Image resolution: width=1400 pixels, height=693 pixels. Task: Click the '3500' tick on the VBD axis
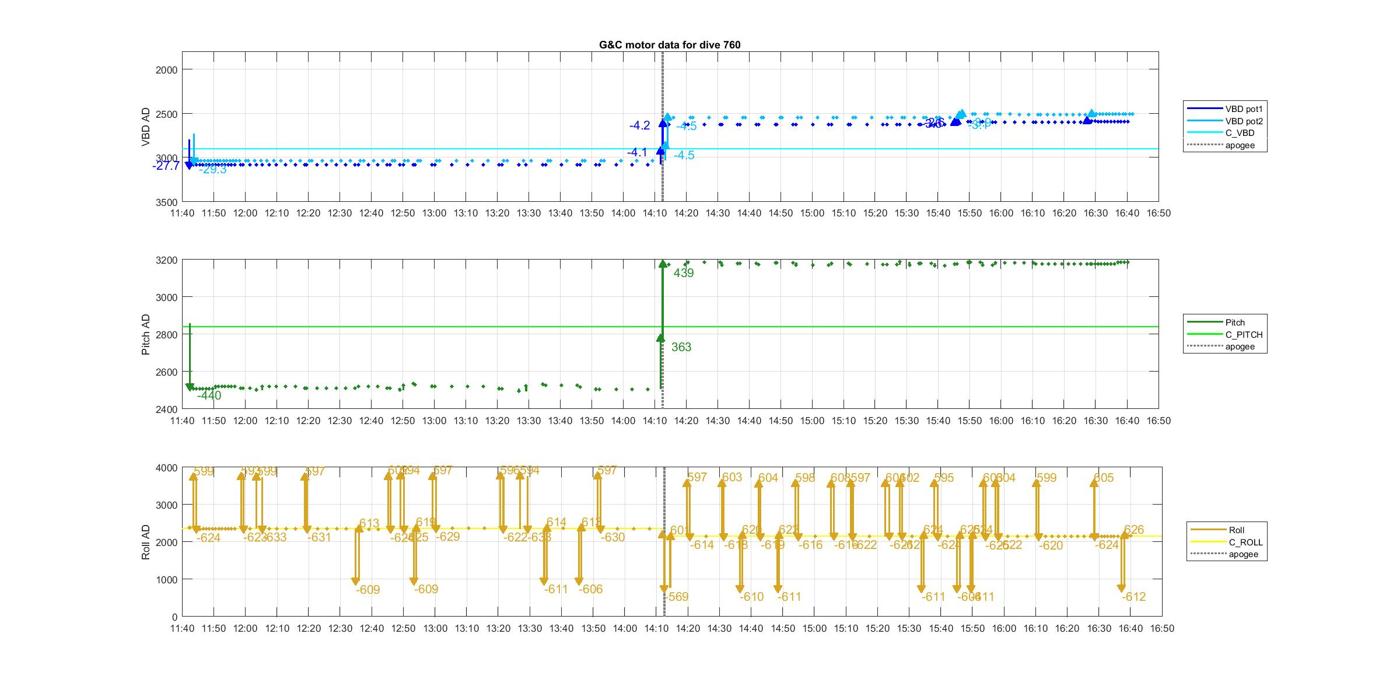166,203
